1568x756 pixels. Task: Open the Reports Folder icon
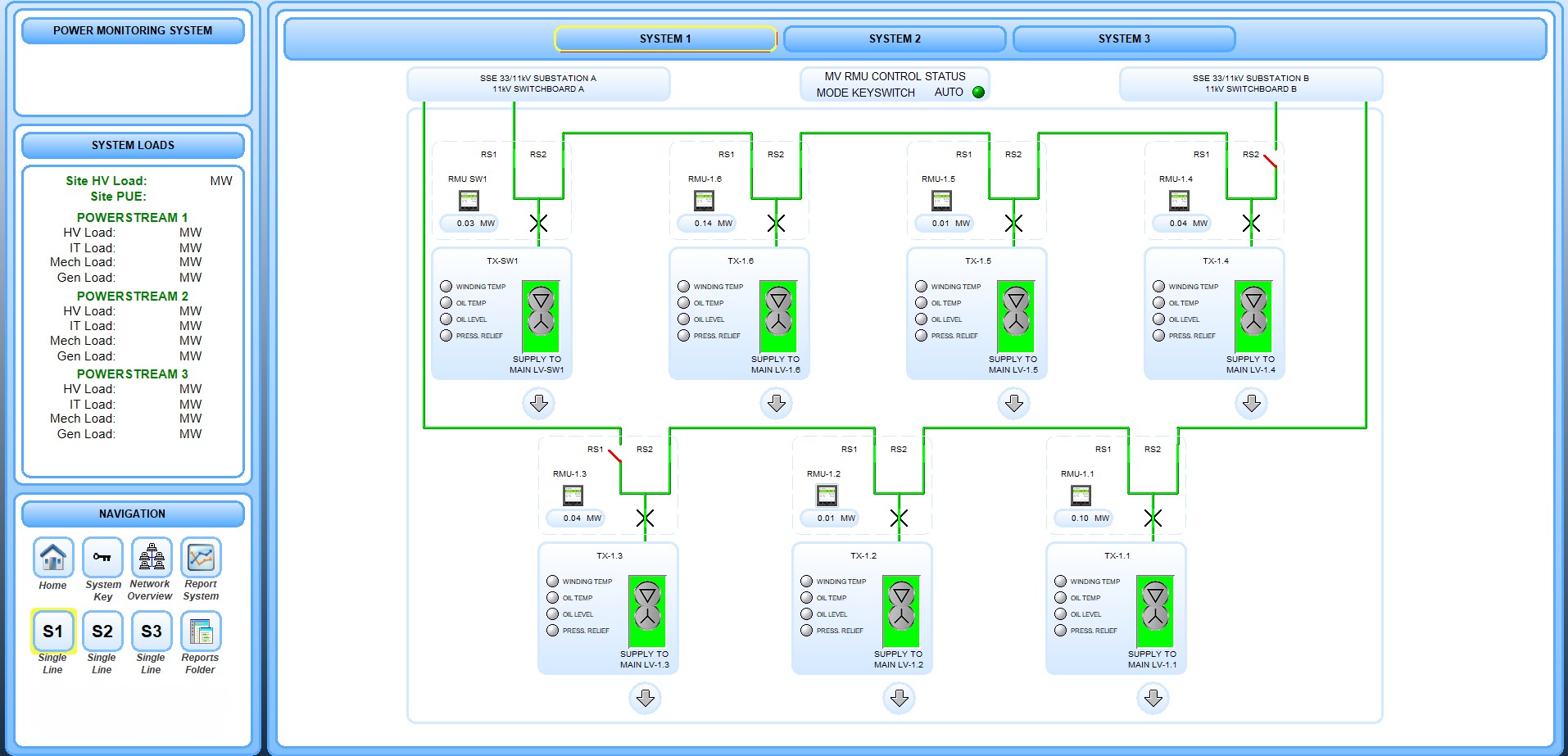point(201,632)
